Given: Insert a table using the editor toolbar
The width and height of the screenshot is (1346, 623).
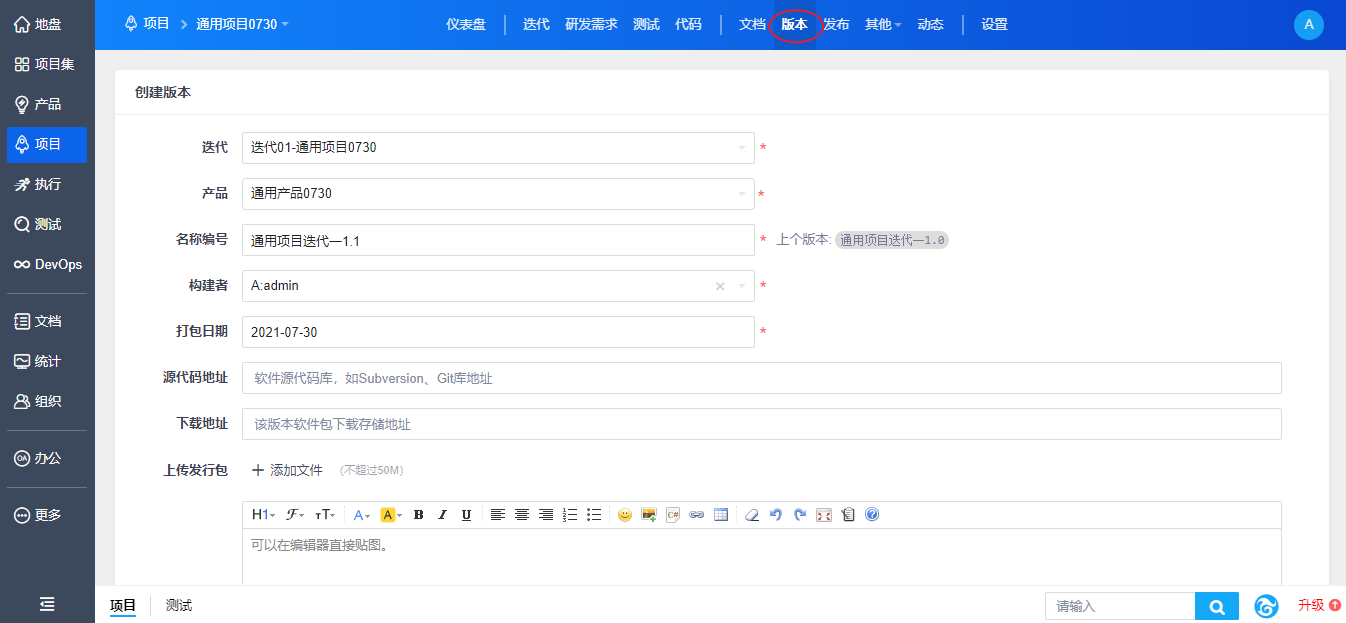Looking at the screenshot, I should (721, 515).
